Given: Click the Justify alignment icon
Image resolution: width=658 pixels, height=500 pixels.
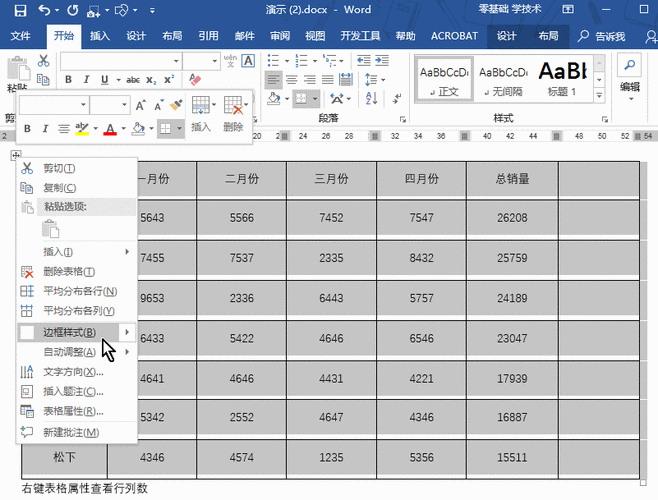Looking at the screenshot, I should 328,79.
